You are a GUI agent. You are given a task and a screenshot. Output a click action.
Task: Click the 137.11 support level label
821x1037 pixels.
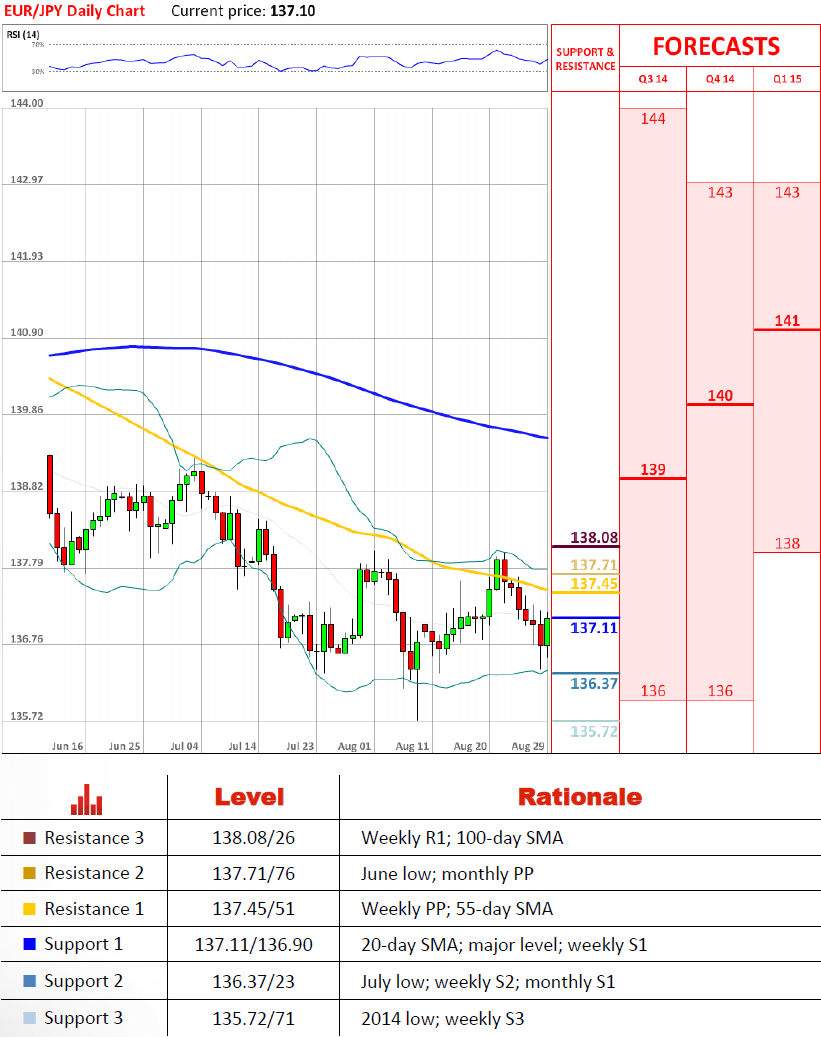coord(594,628)
